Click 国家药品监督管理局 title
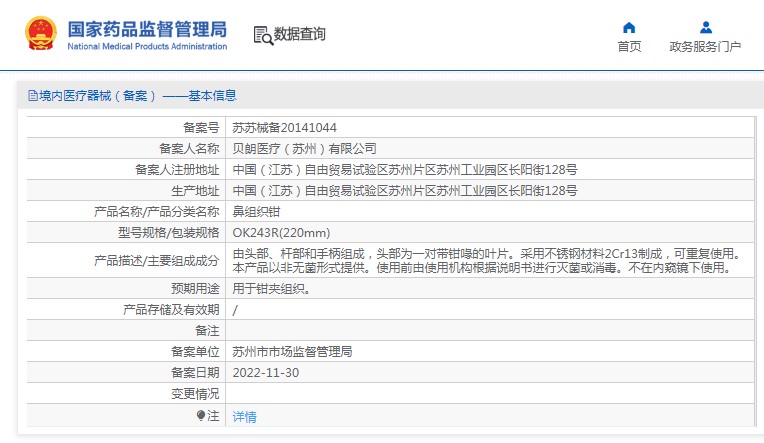The image size is (764, 443). click(147, 29)
